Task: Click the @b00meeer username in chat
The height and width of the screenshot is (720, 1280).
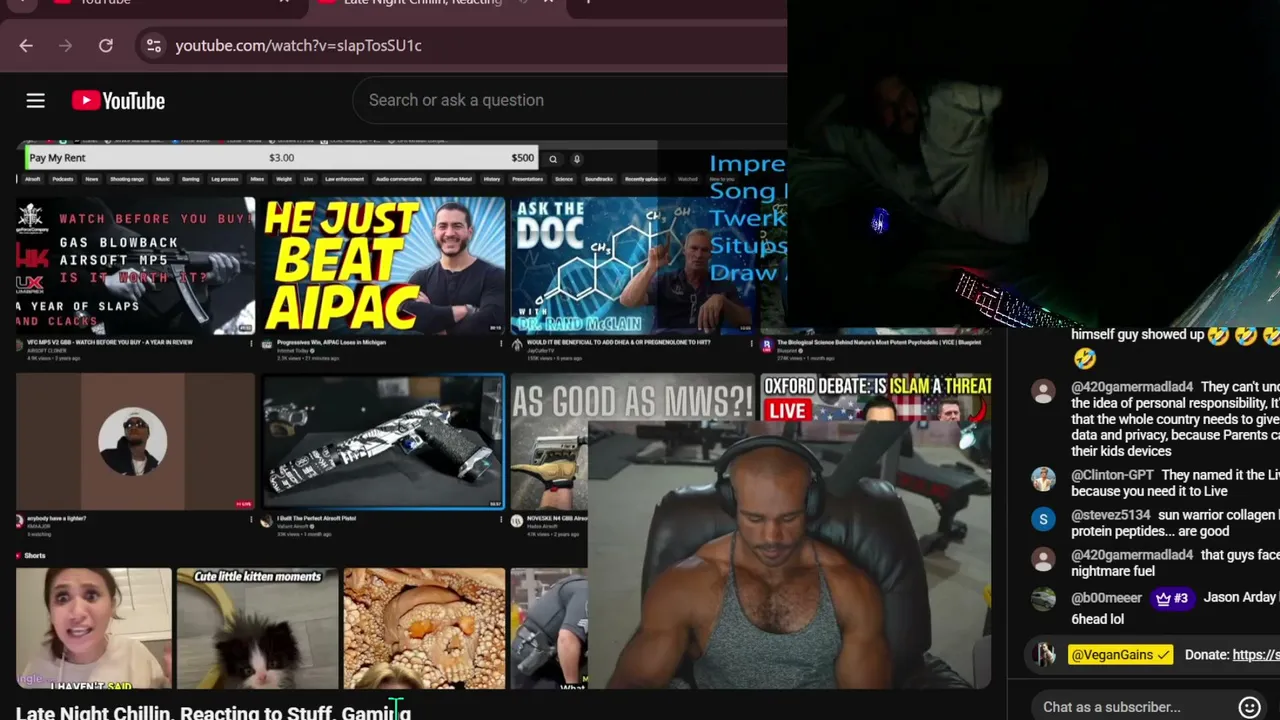Action: pos(1106,598)
